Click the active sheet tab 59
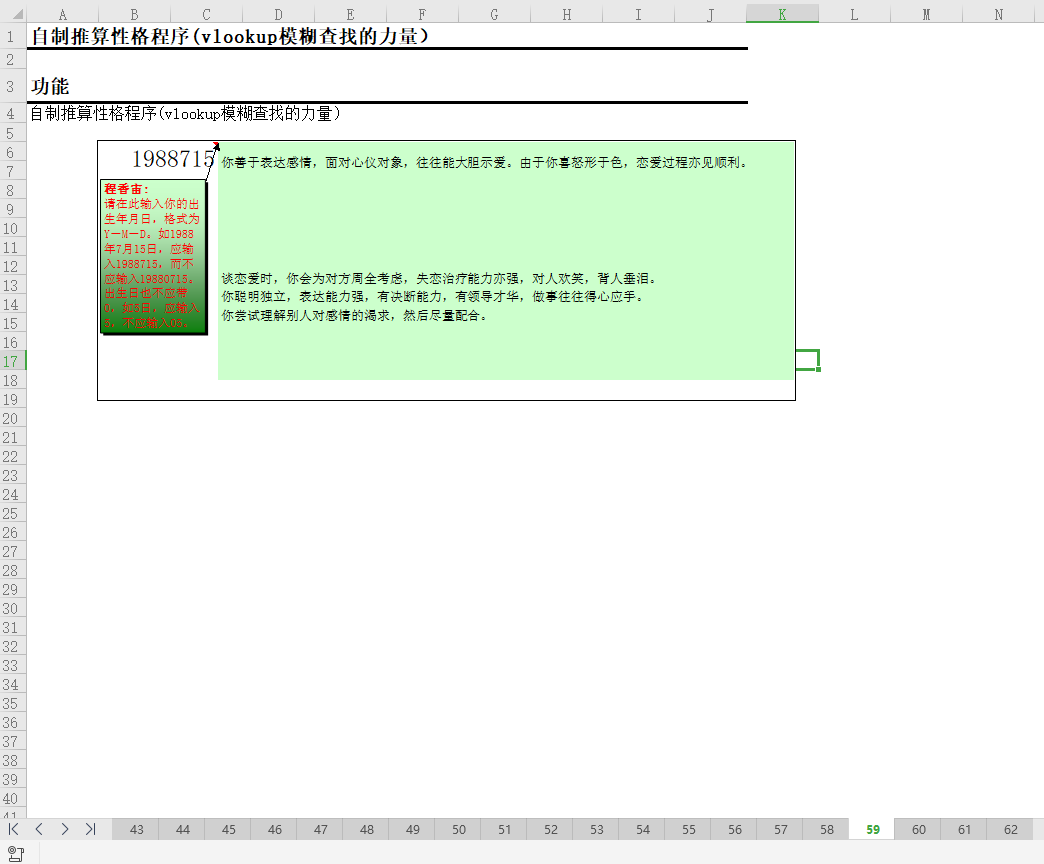The image size is (1044, 864). coord(872,829)
